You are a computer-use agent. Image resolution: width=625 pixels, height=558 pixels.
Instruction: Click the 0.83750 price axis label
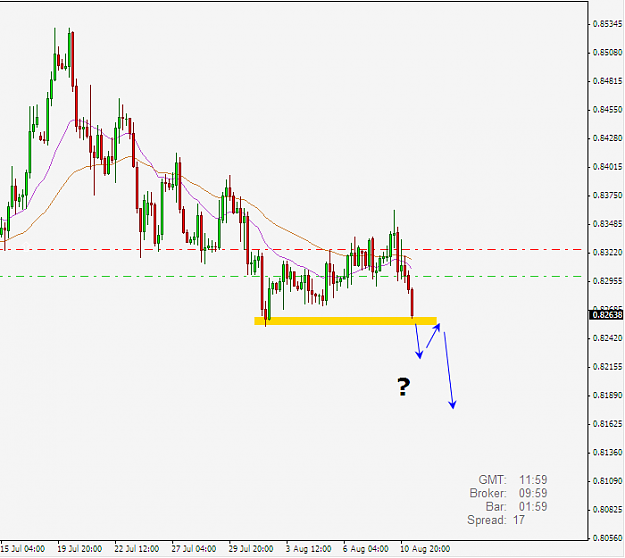pyautogui.click(x=607, y=195)
